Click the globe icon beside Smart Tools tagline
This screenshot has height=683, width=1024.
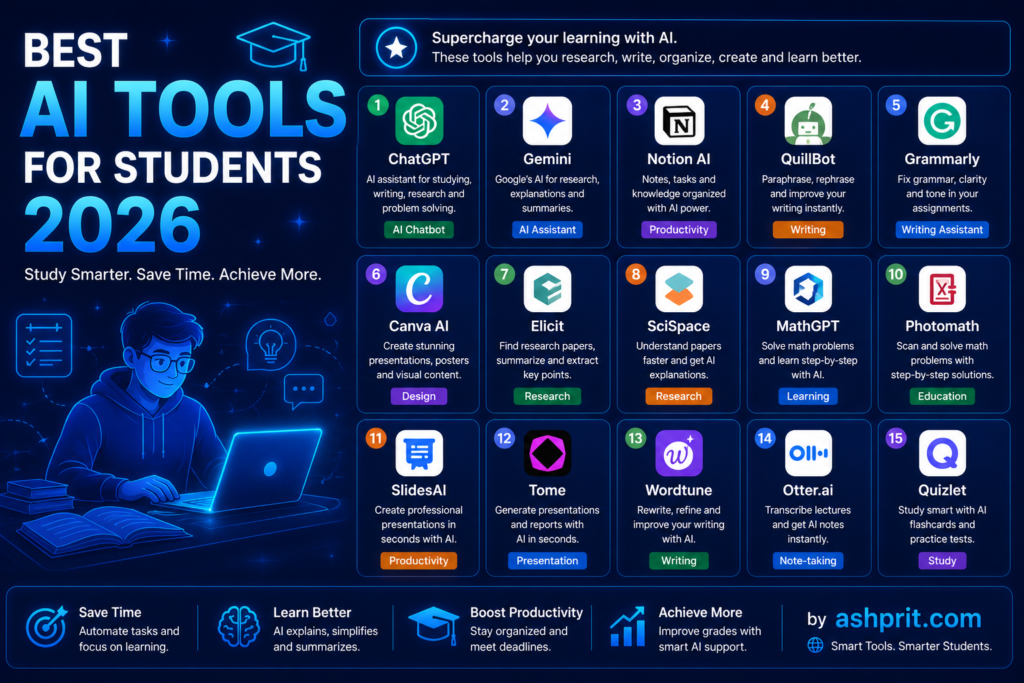click(815, 646)
